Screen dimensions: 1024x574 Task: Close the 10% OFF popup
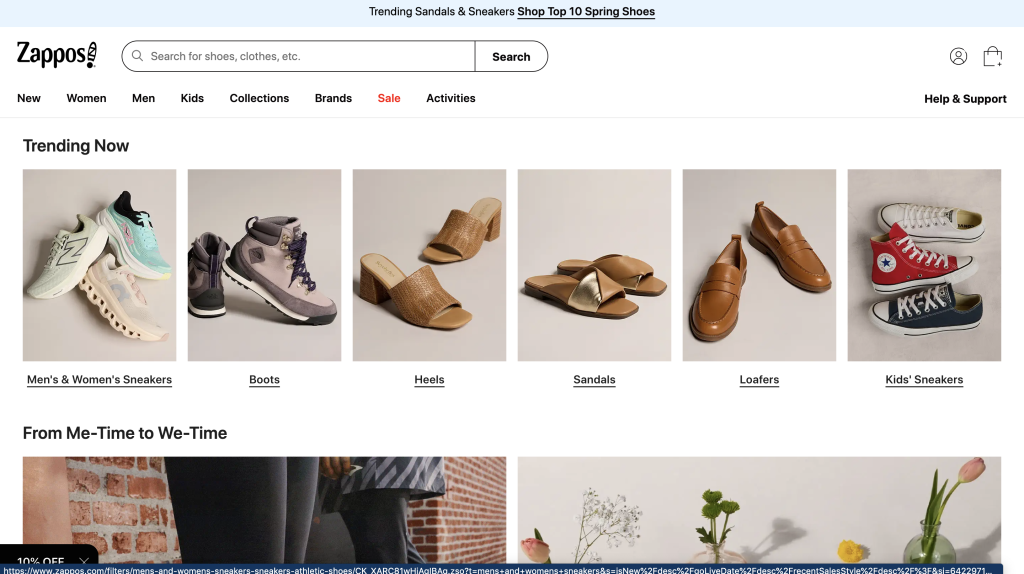(84, 561)
